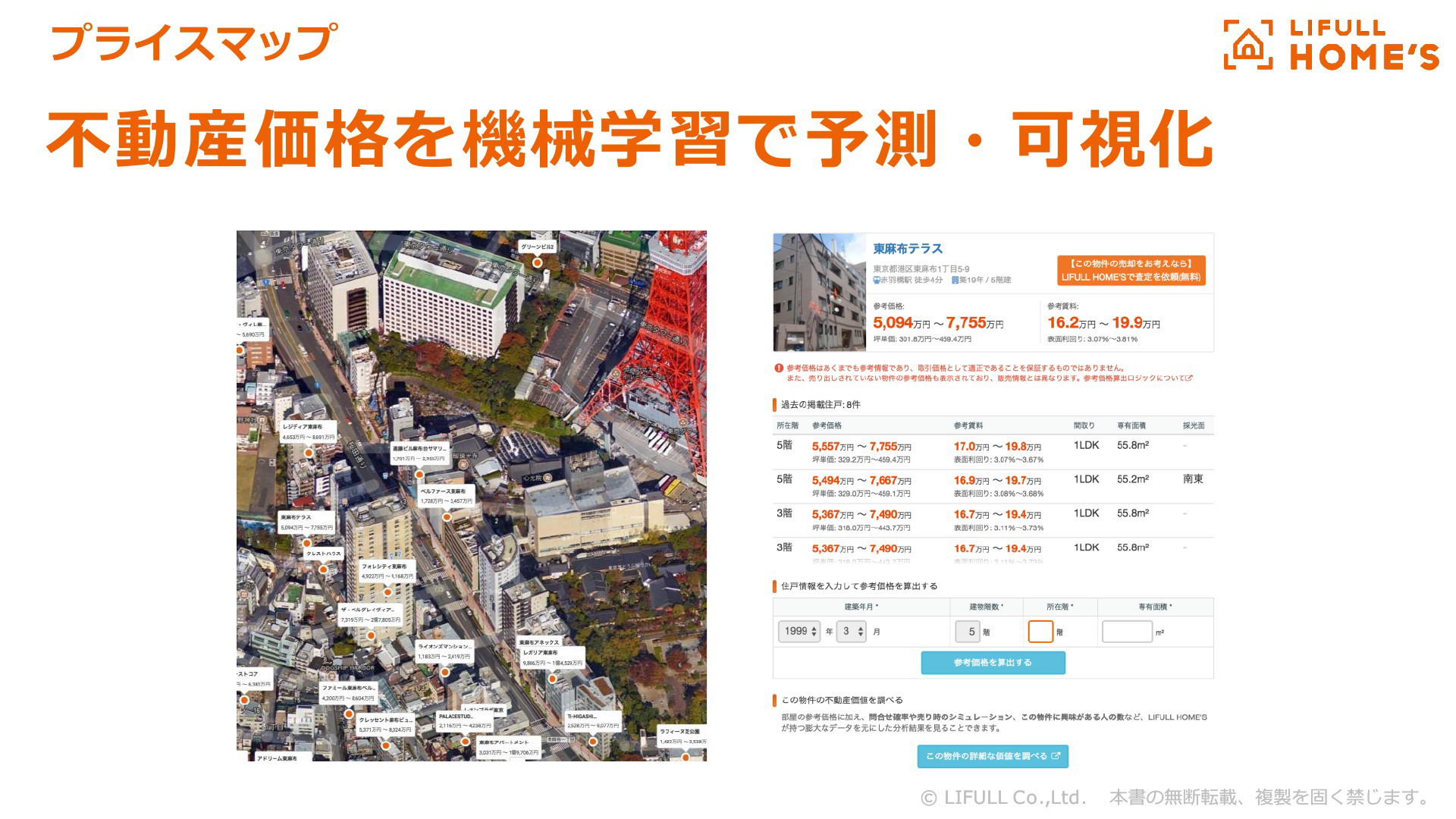
Task: Click the 17.0万円 〜 19.8万円 rent cell
Action: tap(997, 447)
